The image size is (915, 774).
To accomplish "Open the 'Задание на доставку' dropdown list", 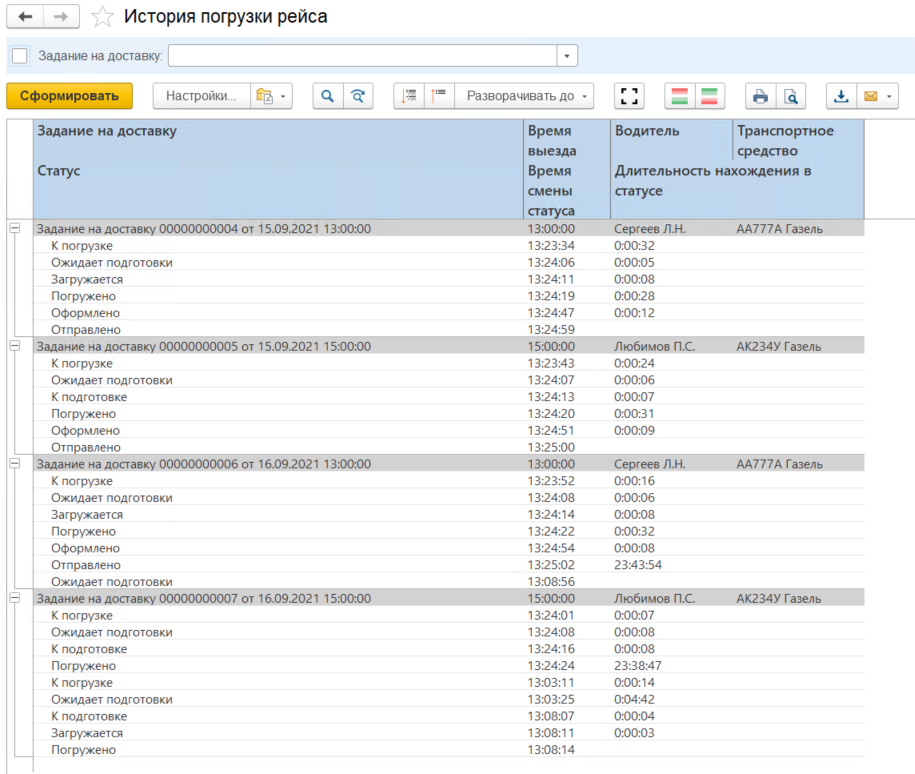I will (567, 55).
